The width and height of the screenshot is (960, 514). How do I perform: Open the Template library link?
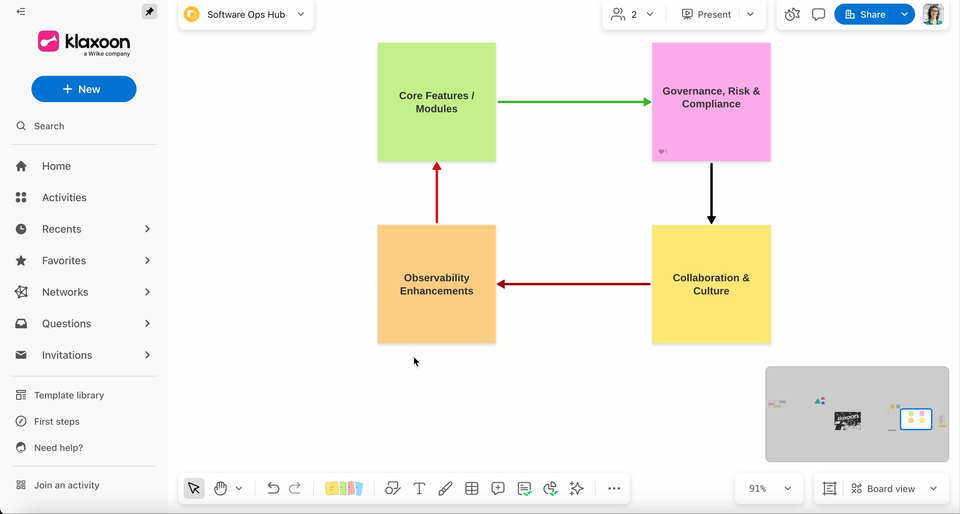click(x=68, y=395)
